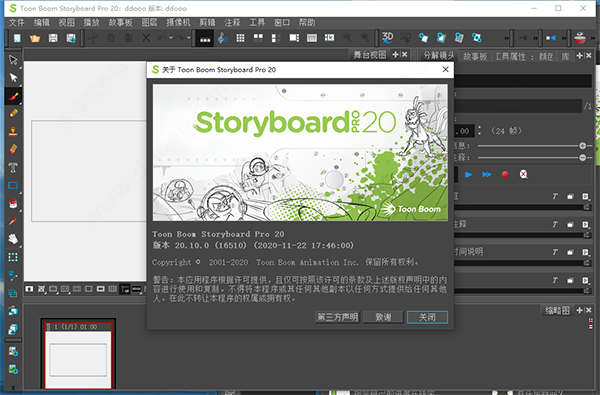The image size is (600, 395).
Task: Click the blue fast-forward button
Action: click(x=486, y=175)
